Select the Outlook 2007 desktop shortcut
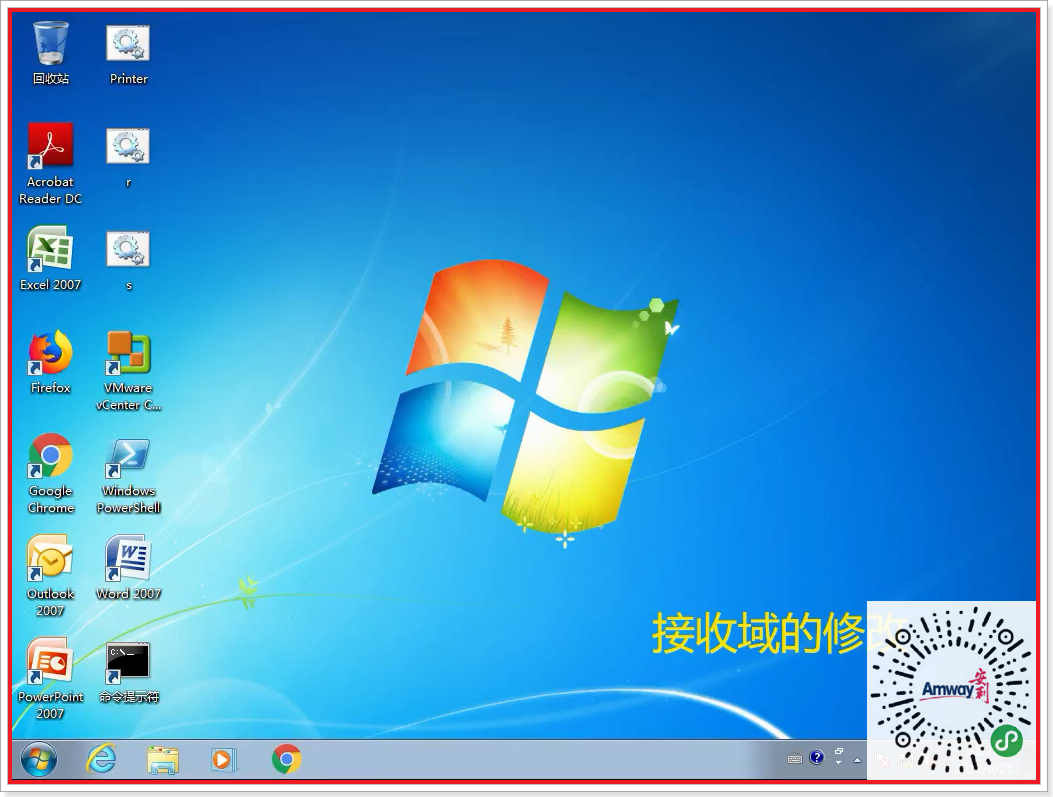Image resolution: width=1053 pixels, height=797 pixels. [50, 576]
